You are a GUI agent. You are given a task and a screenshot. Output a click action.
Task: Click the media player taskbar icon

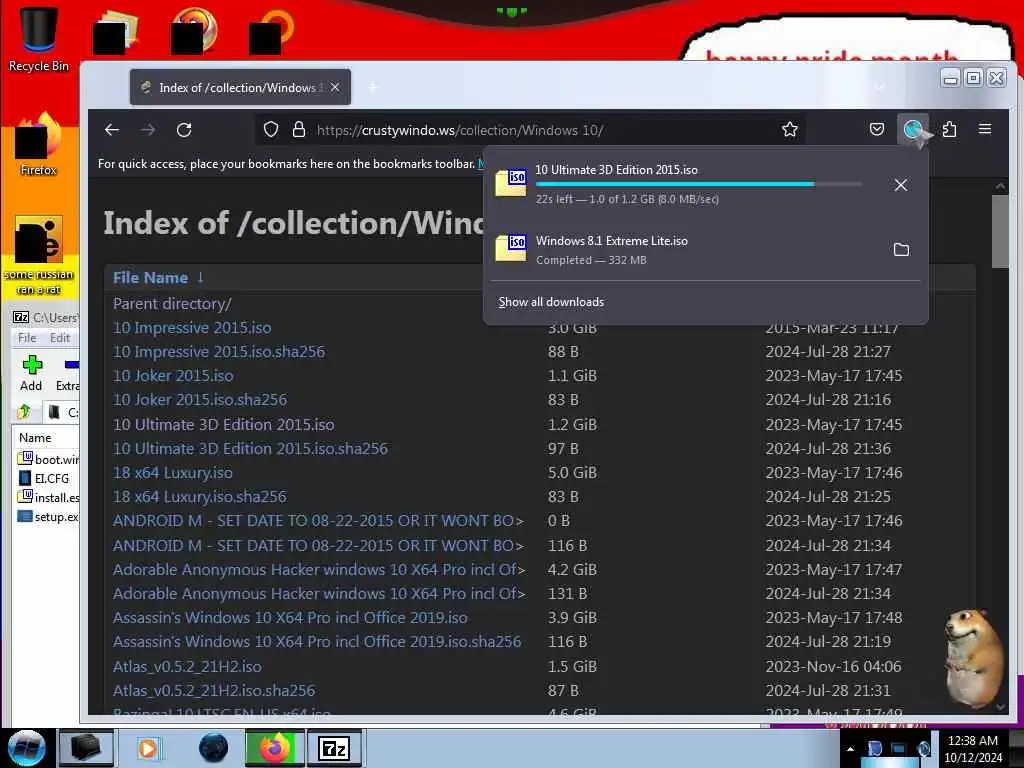tap(149, 748)
